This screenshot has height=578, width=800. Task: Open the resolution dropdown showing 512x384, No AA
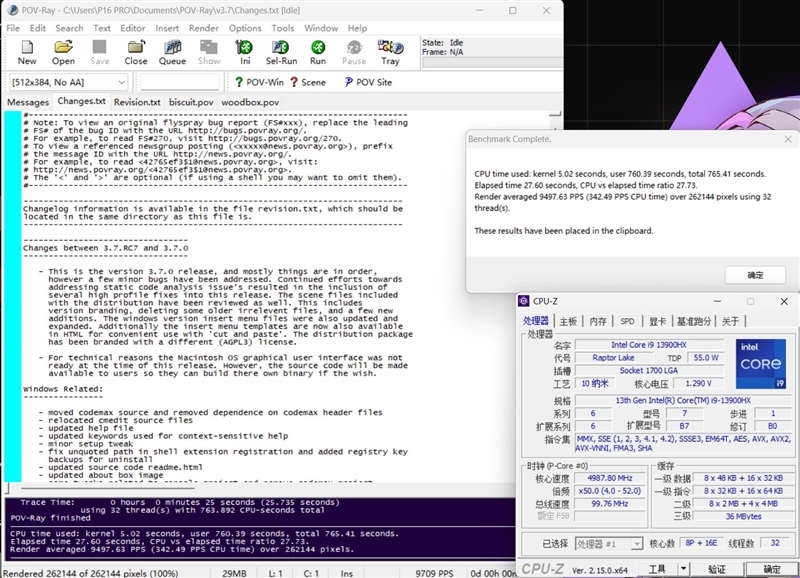pos(68,82)
